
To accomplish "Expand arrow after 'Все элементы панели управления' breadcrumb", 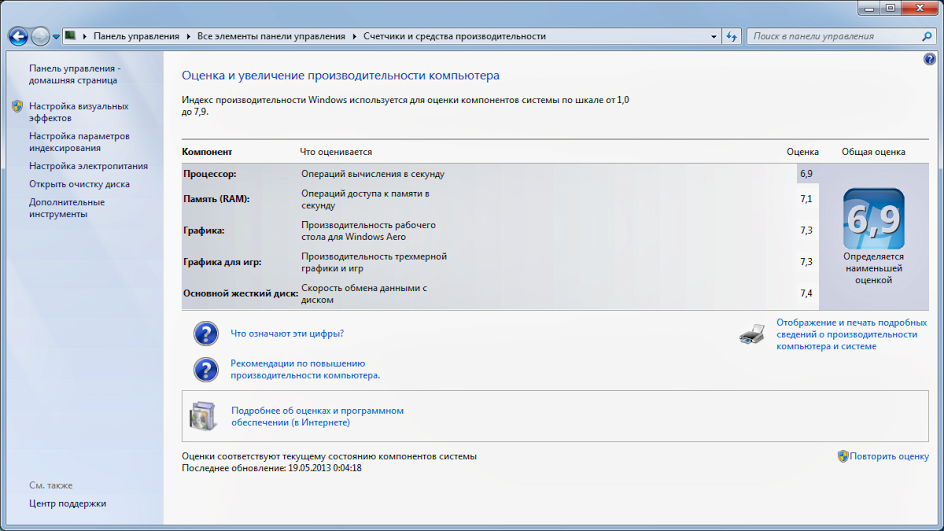I will (x=355, y=36).
